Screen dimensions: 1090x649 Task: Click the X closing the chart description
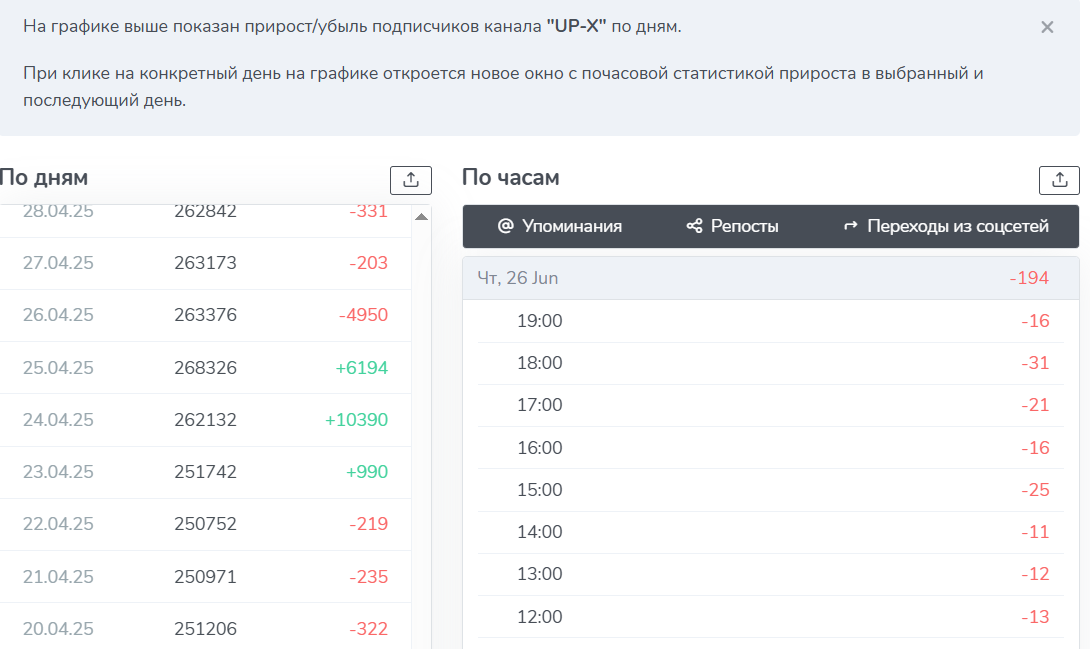tap(1048, 28)
